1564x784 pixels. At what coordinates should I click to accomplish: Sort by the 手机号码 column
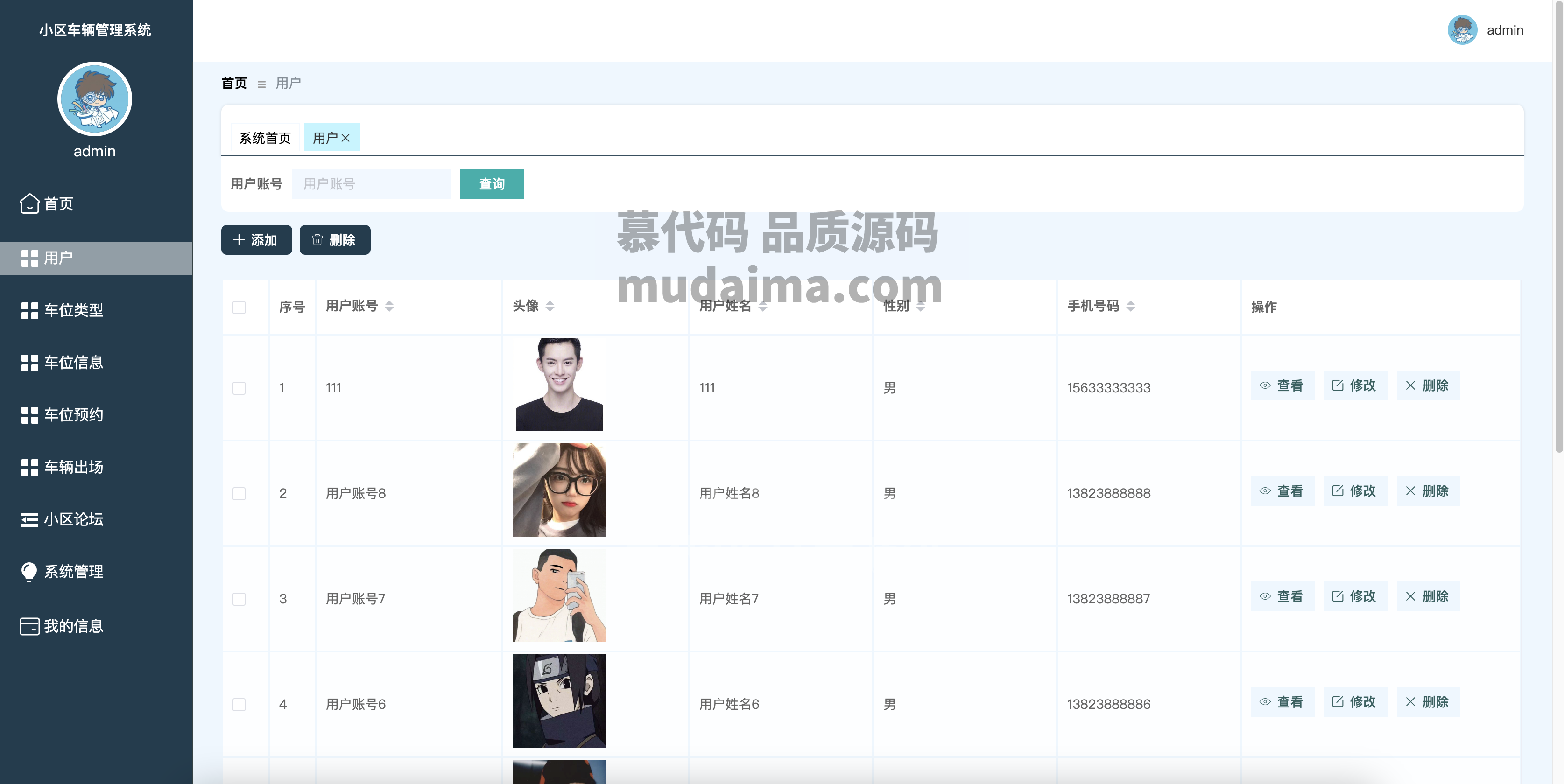coord(1130,307)
